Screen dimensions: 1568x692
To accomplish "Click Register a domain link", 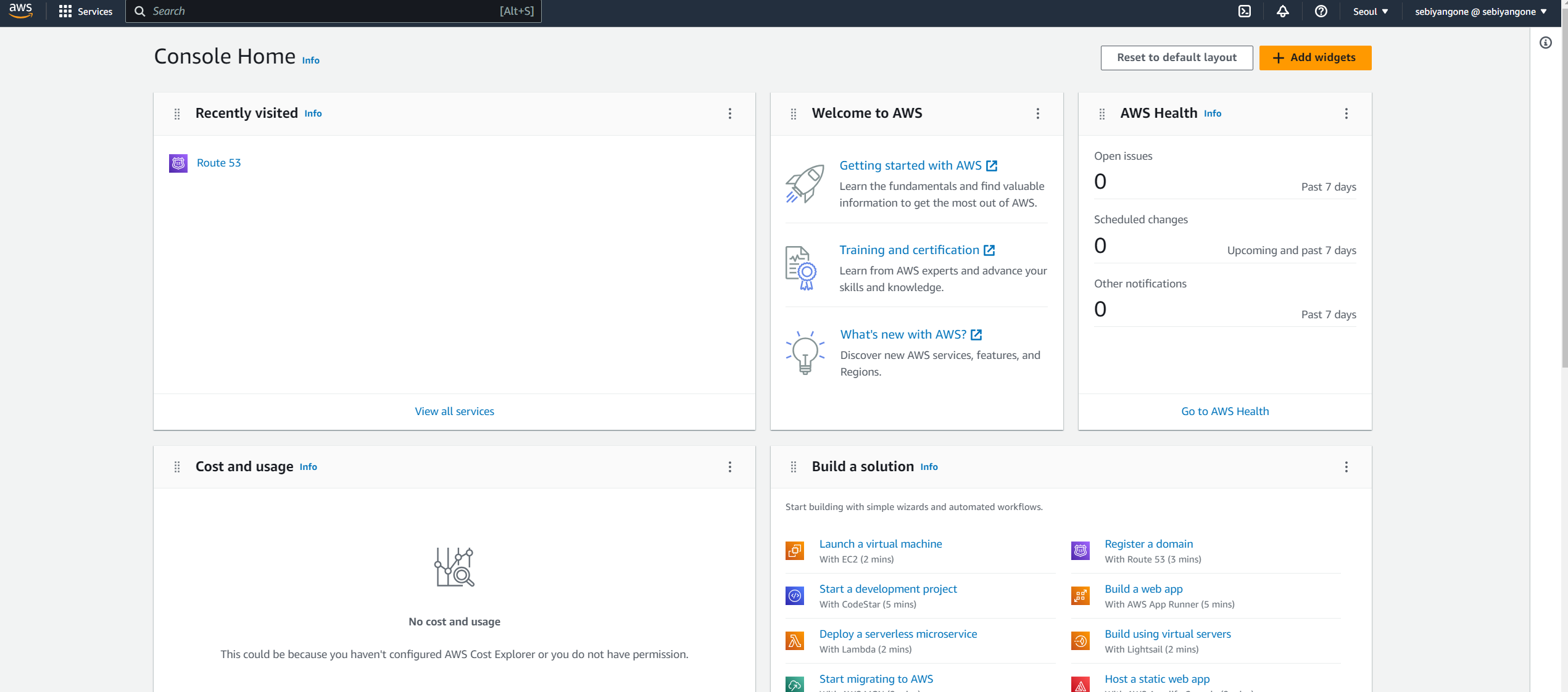I will [x=1148, y=544].
